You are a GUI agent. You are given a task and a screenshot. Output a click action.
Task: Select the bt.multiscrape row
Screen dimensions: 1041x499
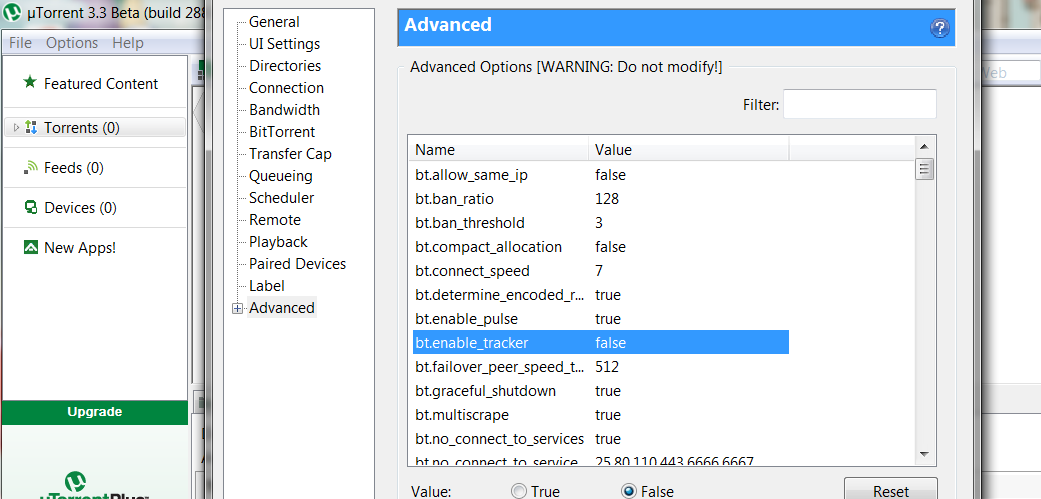tap(601, 415)
